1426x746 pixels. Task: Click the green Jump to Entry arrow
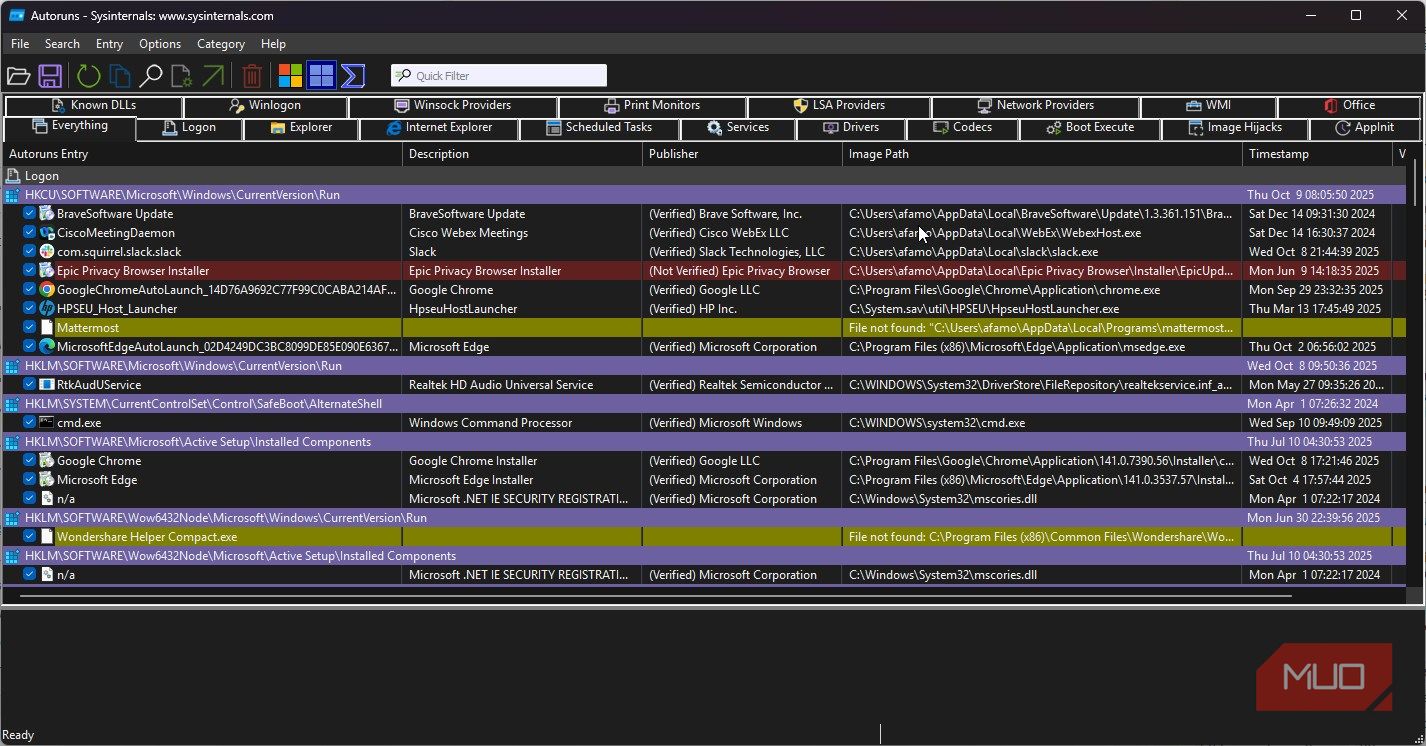tap(213, 76)
